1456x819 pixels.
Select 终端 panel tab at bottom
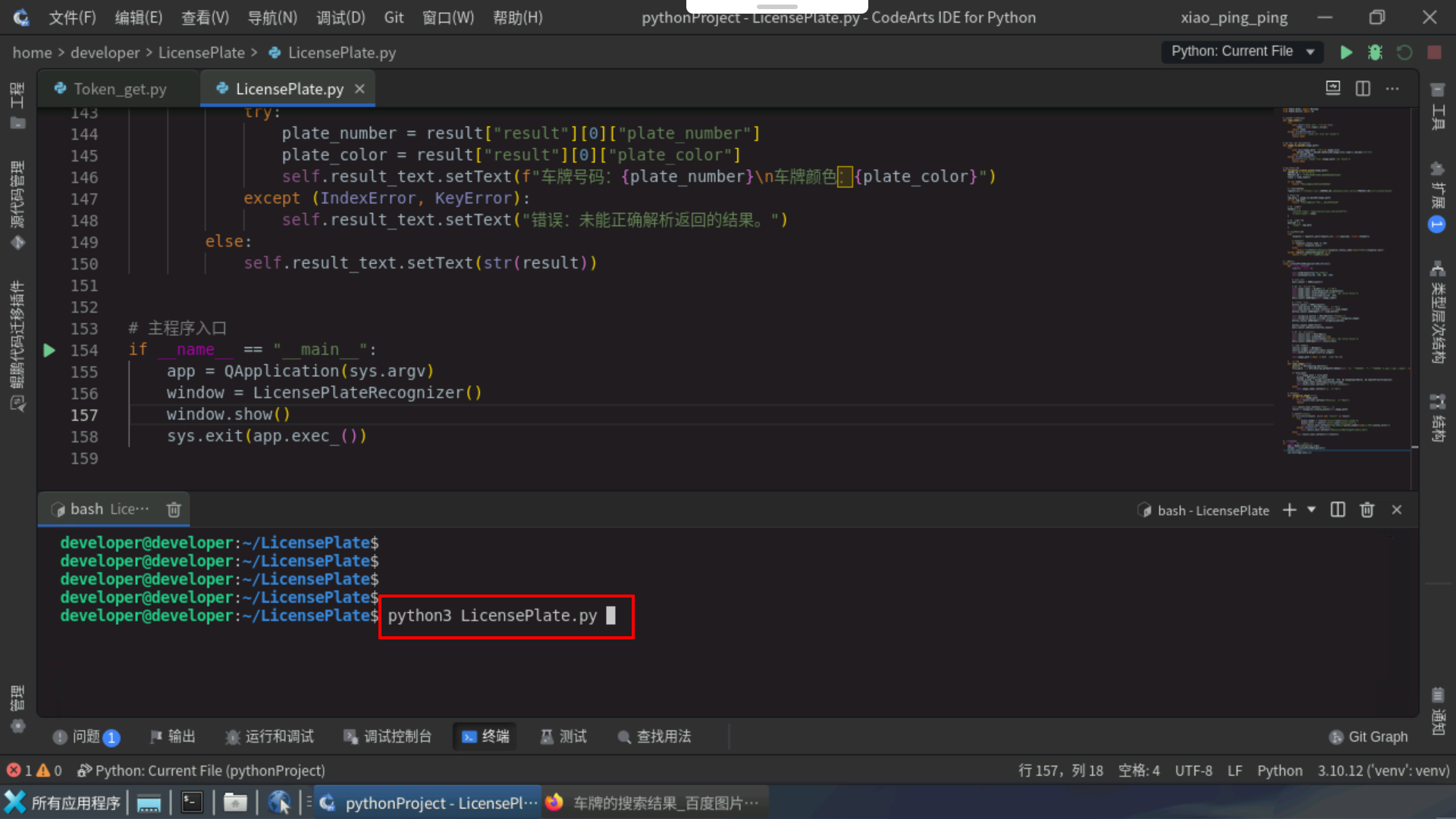coord(485,736)
